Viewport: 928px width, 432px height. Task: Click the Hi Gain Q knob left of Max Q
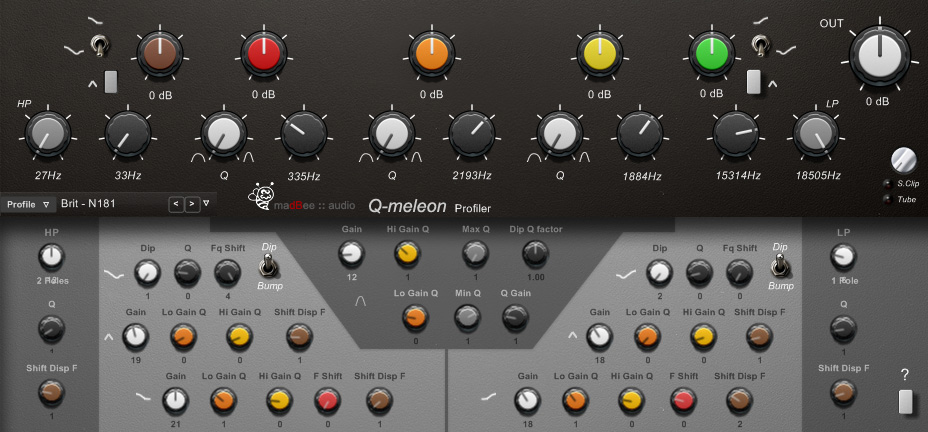pos(407,253)
